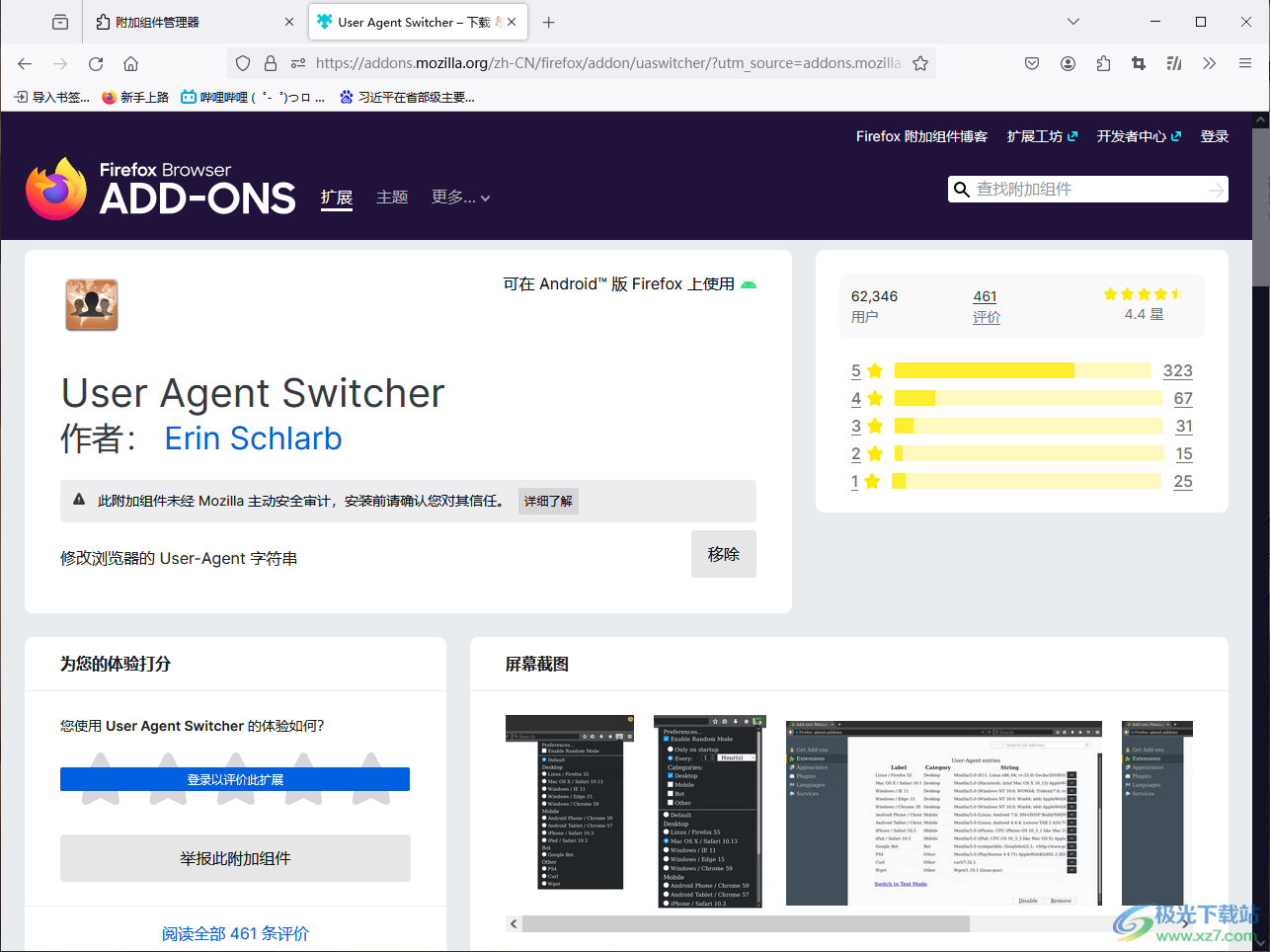Close the add-ons manager tab
This screenshot has width=1270, height=952.
[289, 22]
